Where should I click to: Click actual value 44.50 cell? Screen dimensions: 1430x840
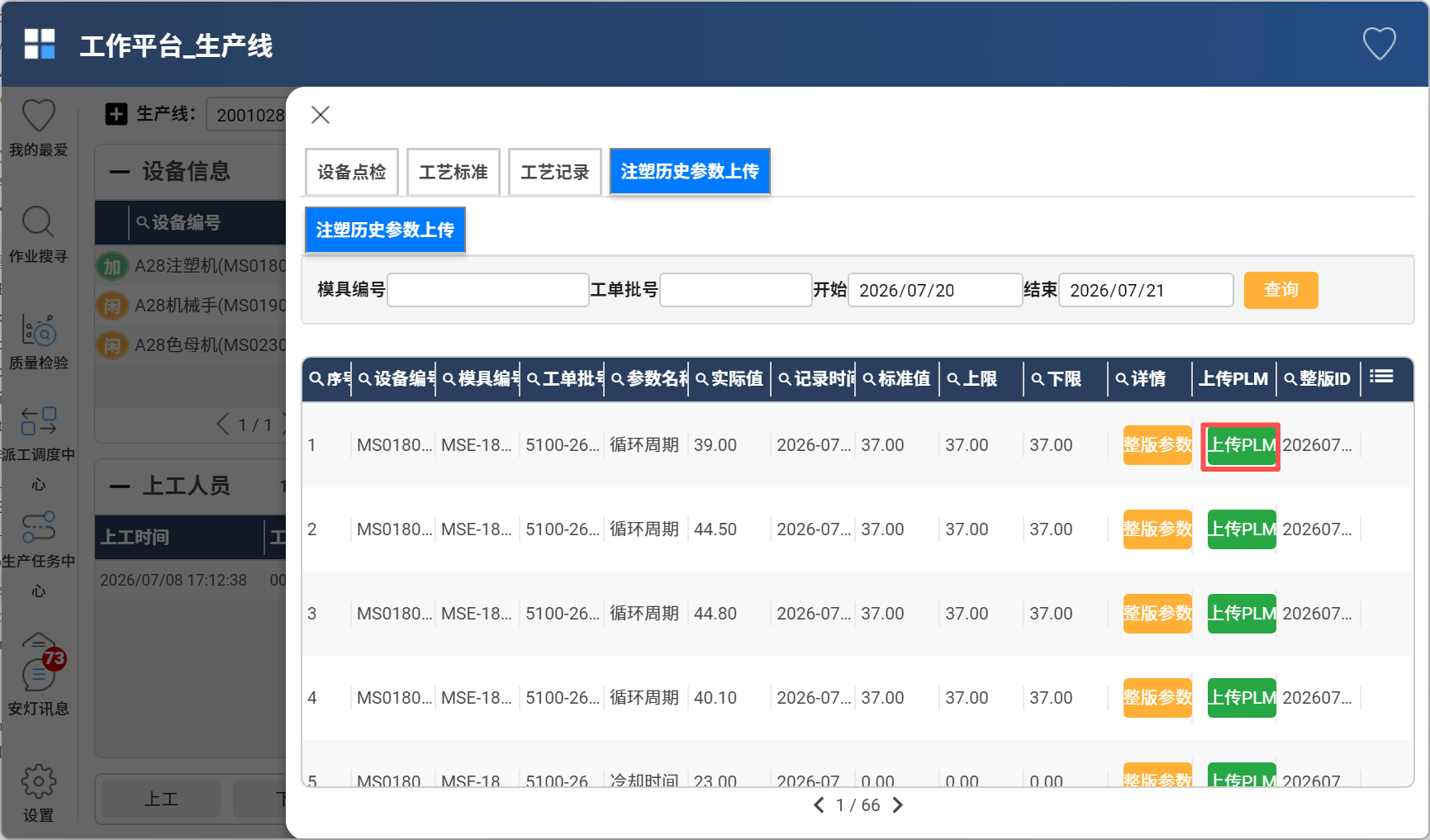[x=715, y=529]
